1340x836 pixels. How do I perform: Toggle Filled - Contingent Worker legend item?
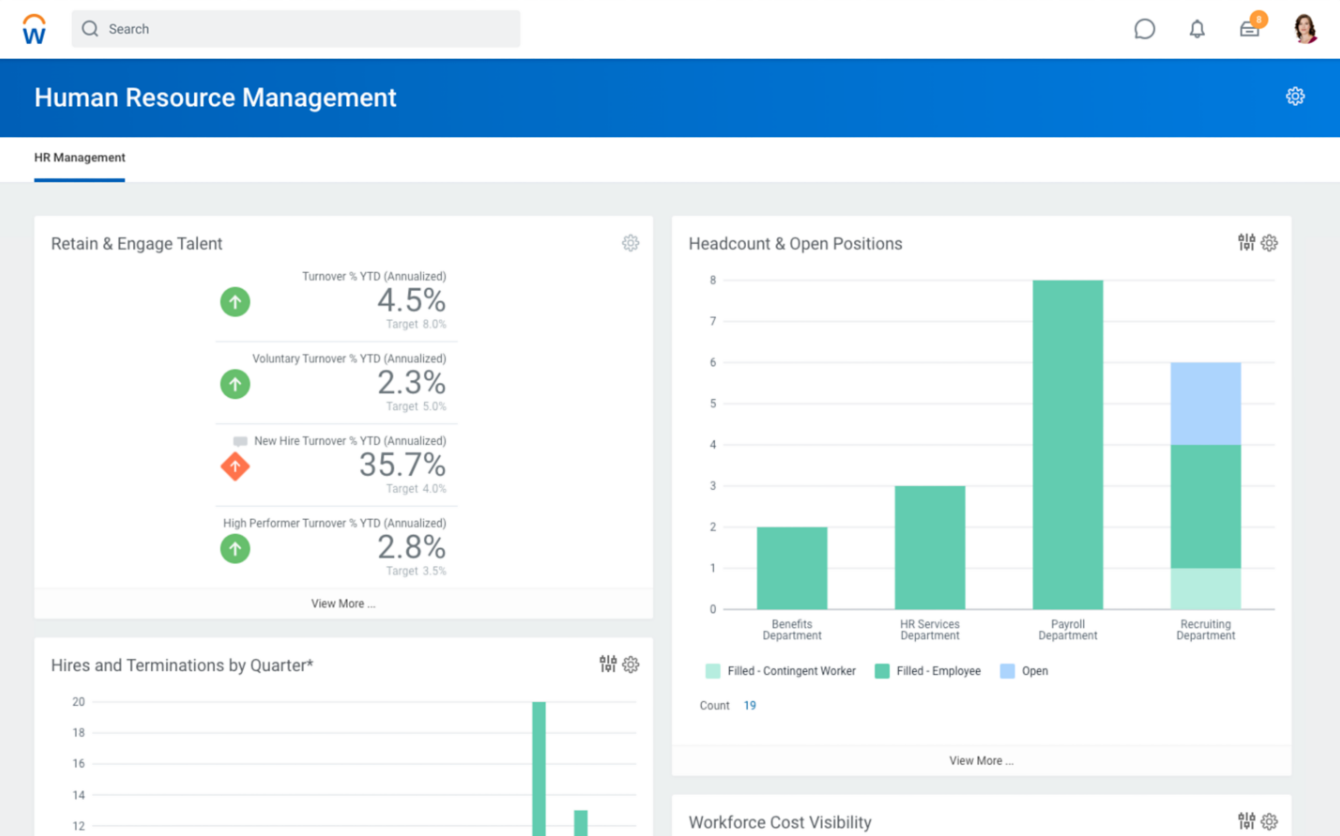click(781, 671)
